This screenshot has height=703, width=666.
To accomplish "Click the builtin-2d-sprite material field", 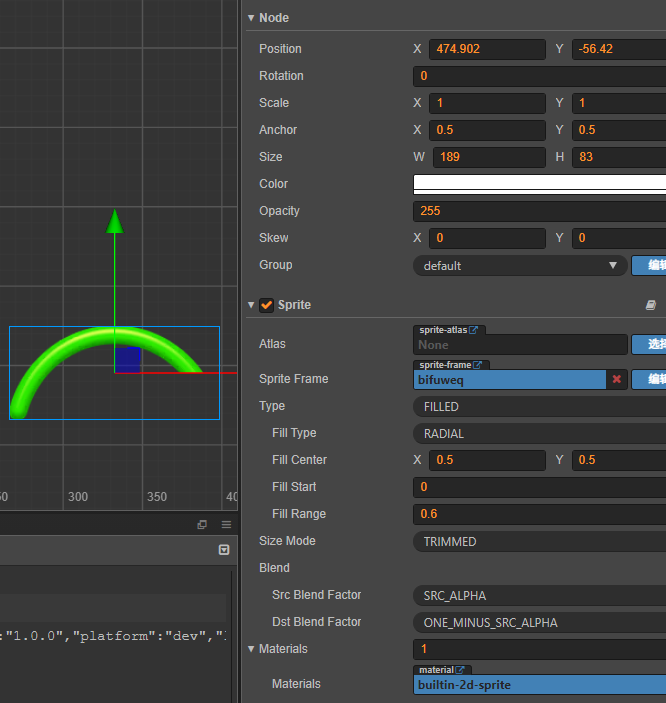I will tap(540, 685).
